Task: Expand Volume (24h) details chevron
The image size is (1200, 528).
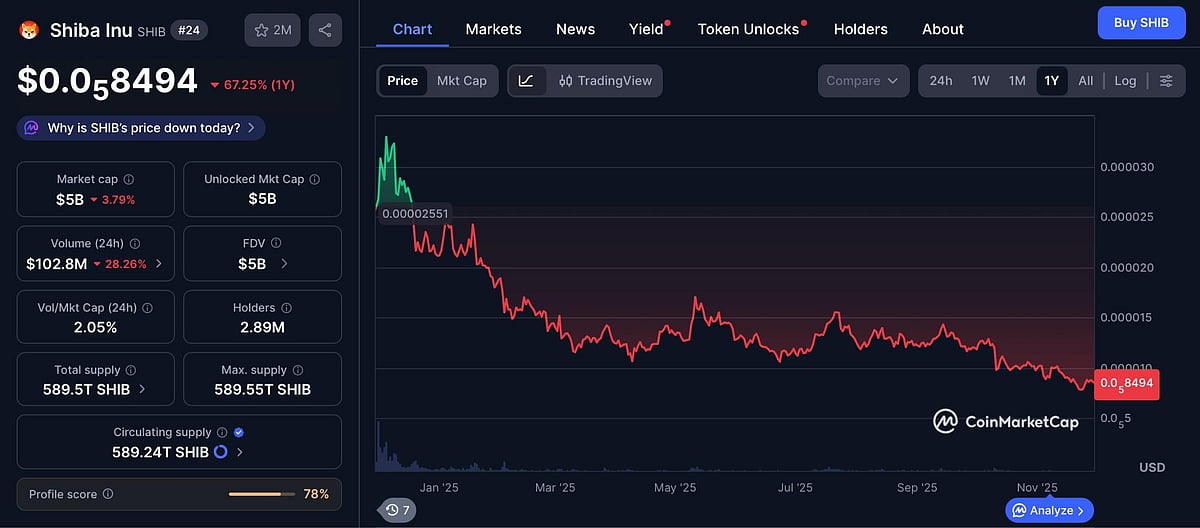Action: click(x=159, y=264)
